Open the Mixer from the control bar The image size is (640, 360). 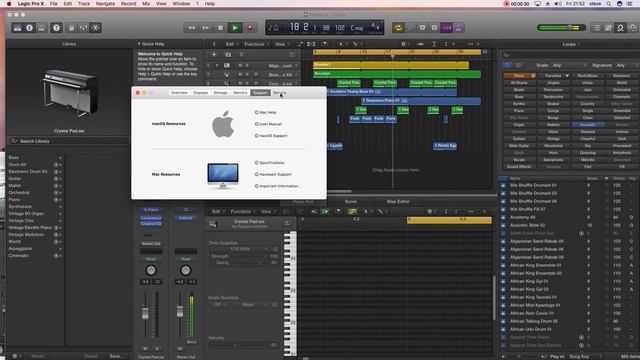pos(83,28)
